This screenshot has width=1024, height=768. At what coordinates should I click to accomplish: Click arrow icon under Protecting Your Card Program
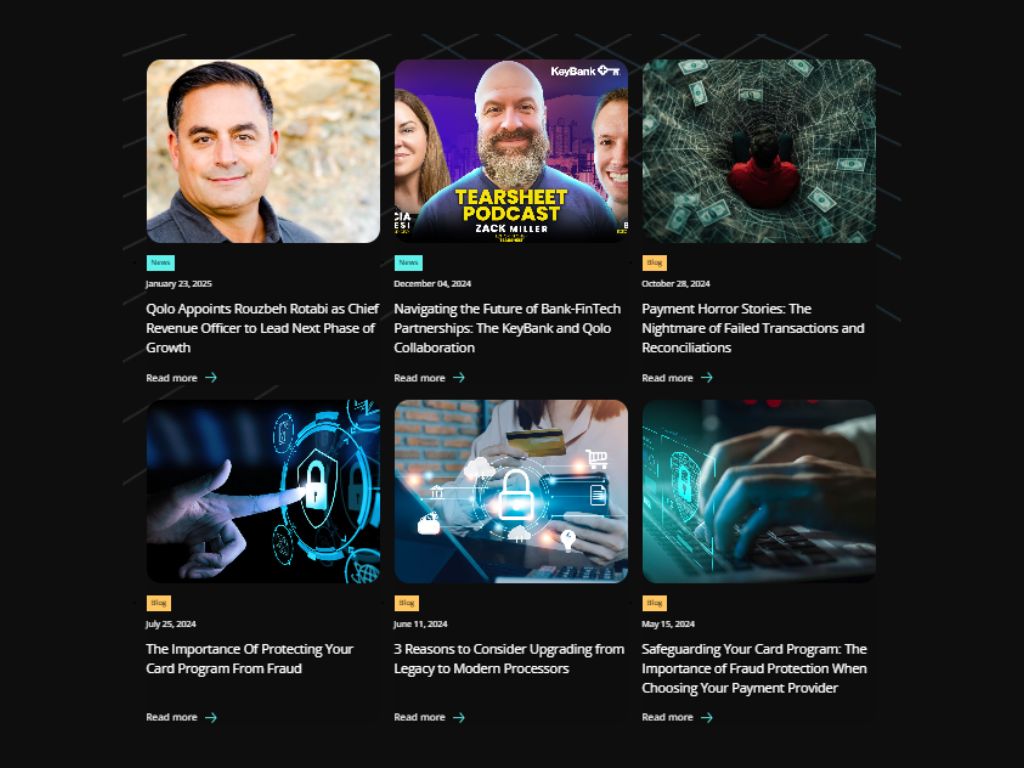coord(211,717)
